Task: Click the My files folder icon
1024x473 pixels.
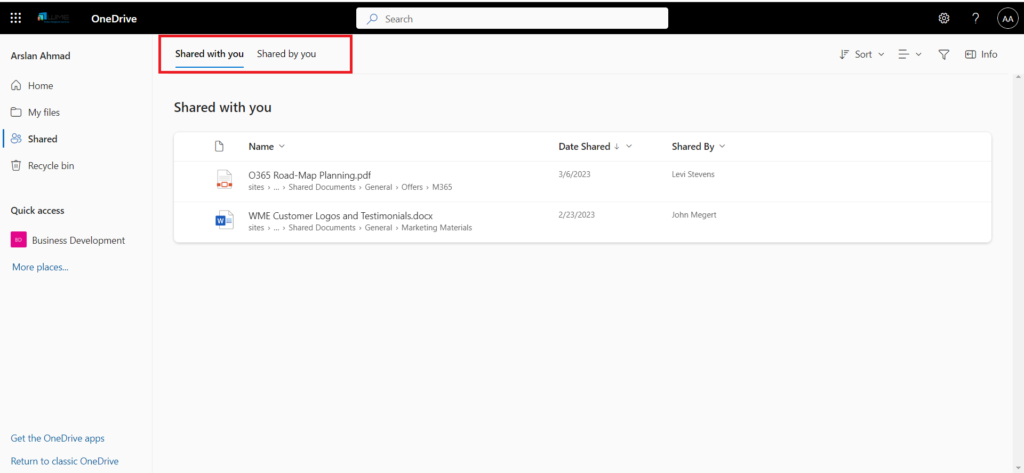Action: pyautogui.click(x=16, y=112)
